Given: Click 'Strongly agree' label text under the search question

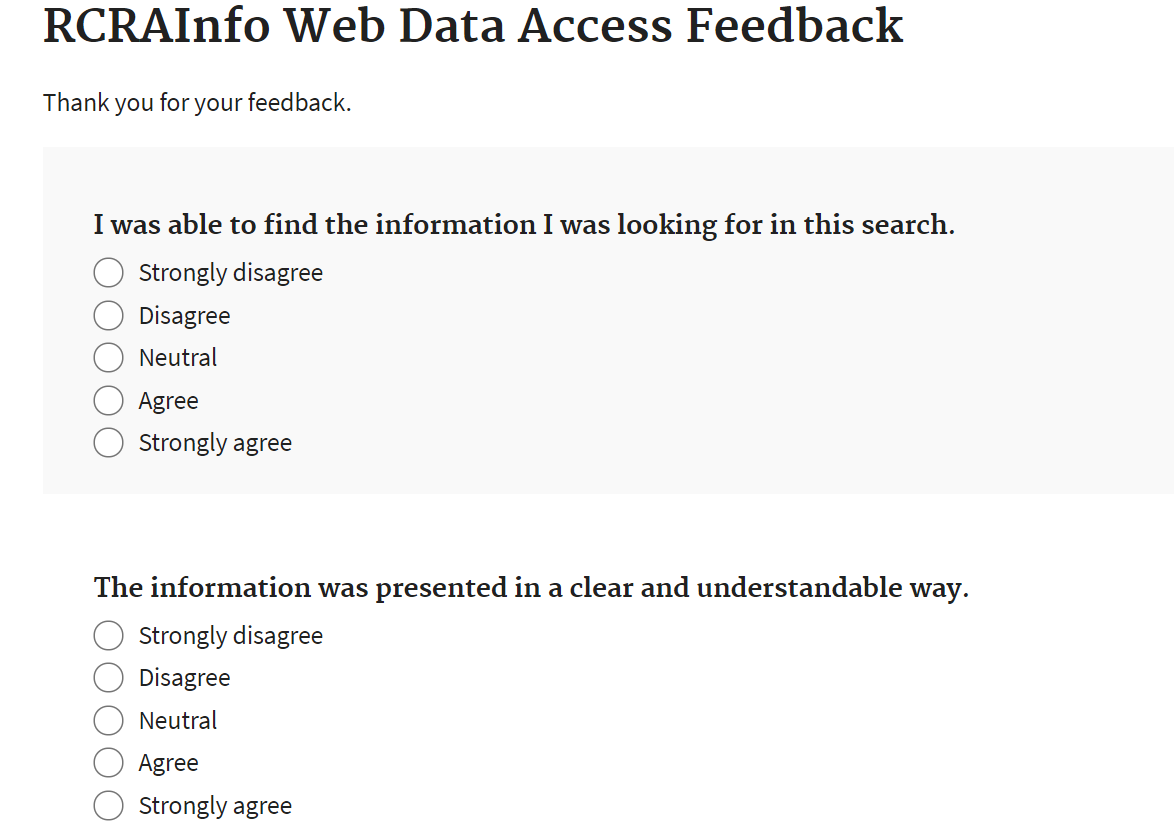Looking at the screenshot, I should click(215, 442).
